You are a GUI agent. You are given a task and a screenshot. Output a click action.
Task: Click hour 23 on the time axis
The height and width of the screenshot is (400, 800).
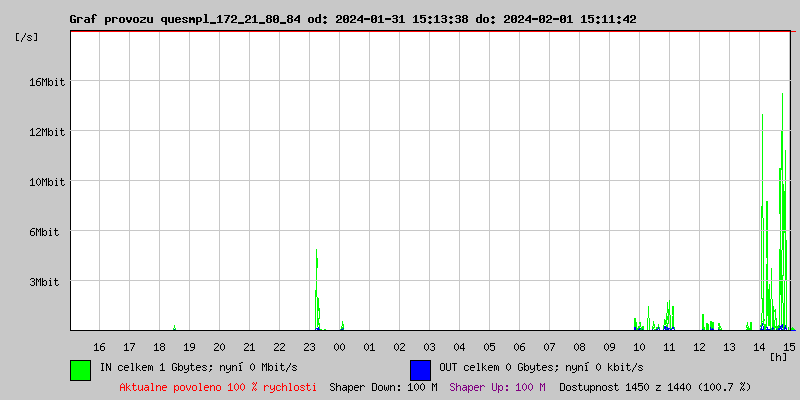tap(310, 346)
